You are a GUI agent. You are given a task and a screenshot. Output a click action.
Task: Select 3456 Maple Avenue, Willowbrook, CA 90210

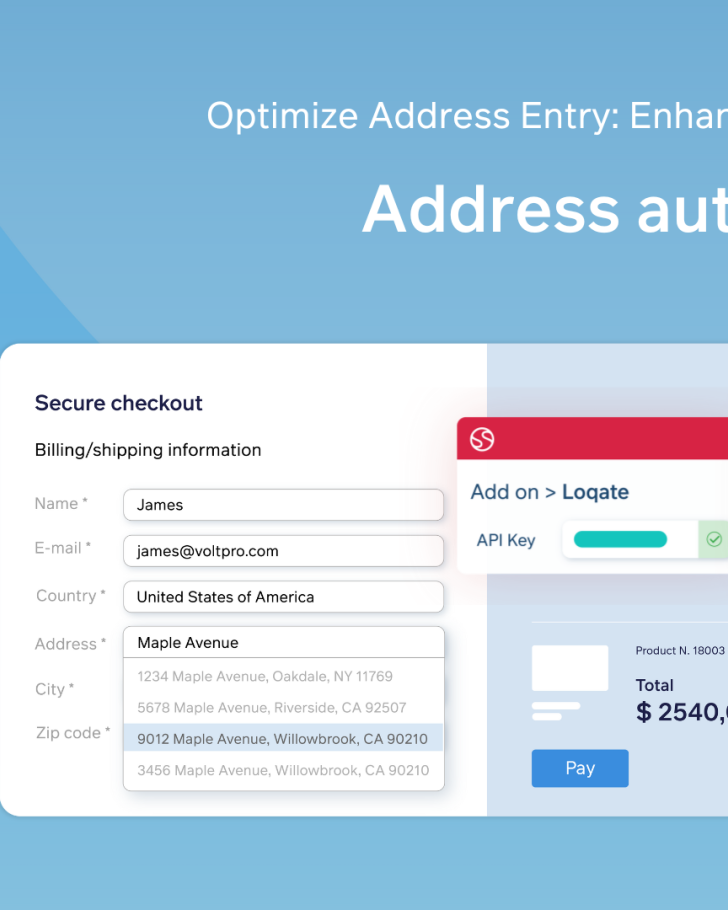click(x=283, y=770)
